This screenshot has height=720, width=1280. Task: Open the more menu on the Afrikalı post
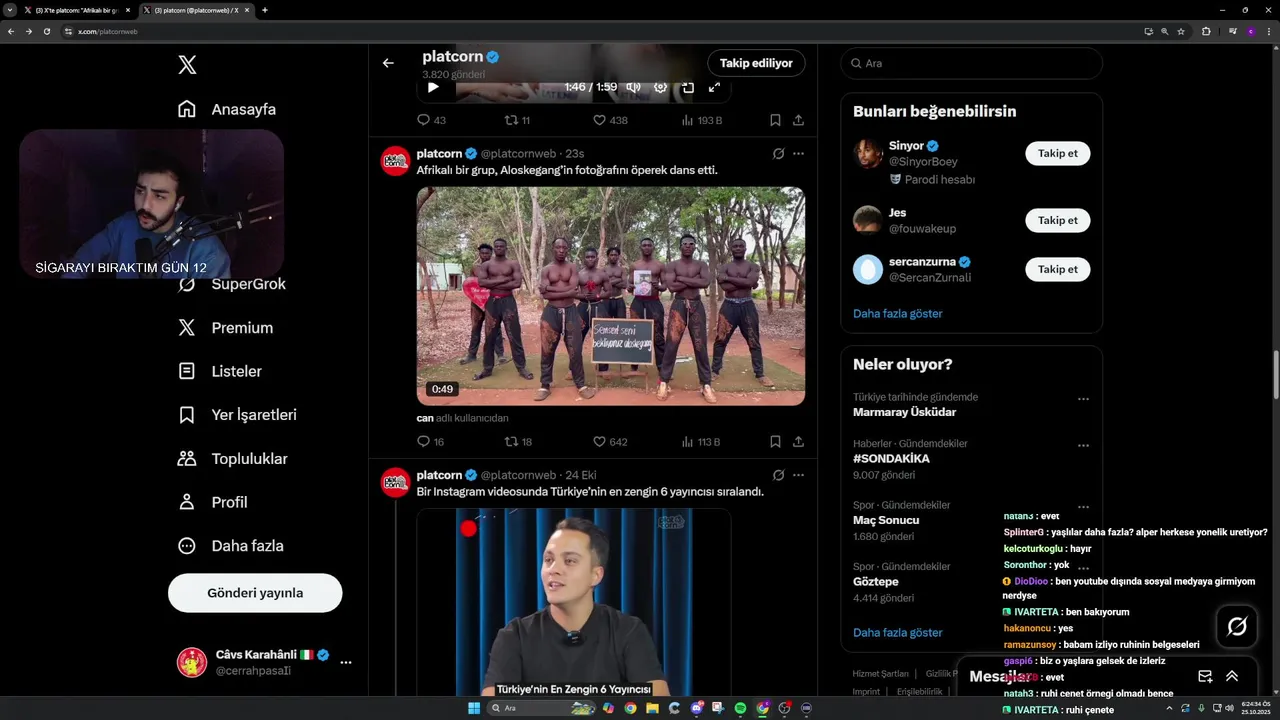point(798,154)
